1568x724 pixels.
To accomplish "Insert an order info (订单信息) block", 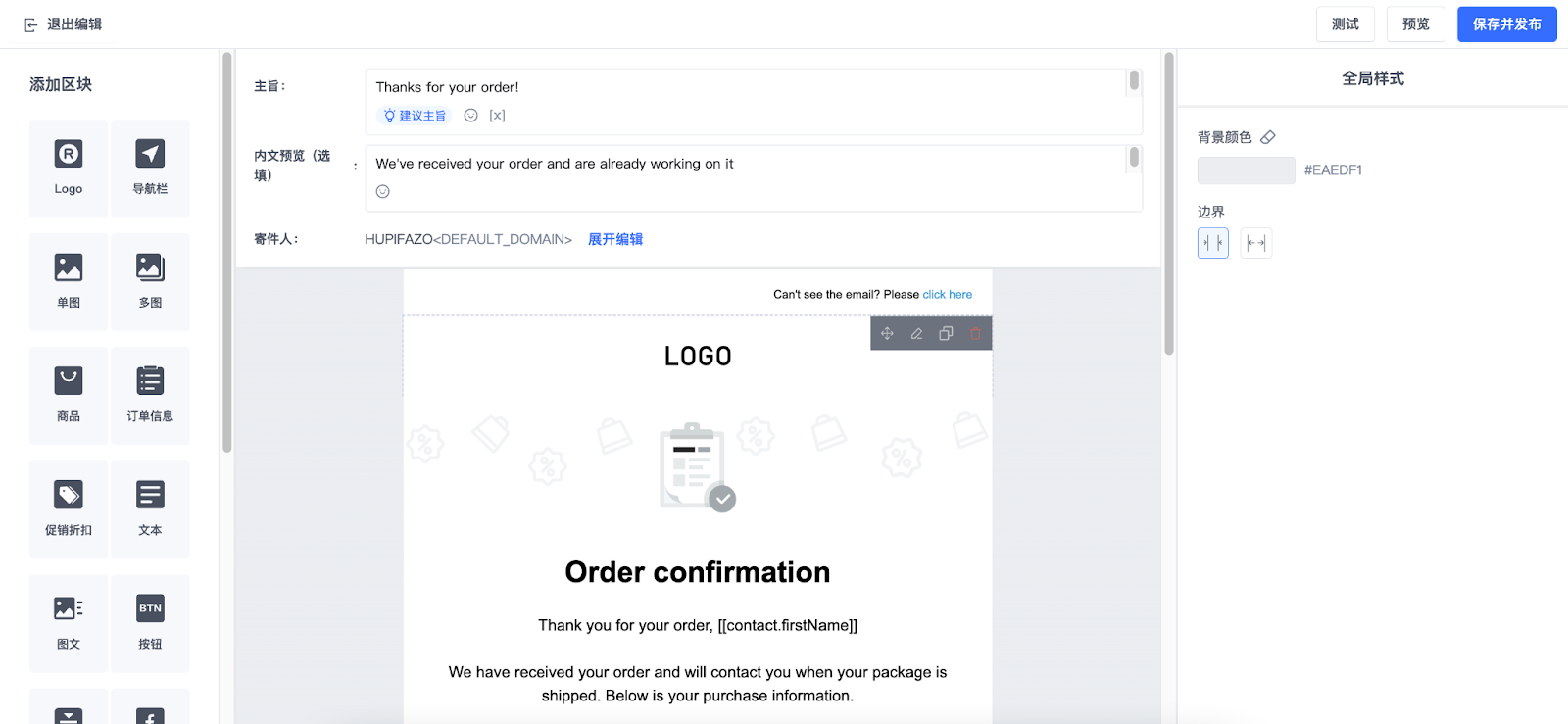I will [x=150, y=395].
